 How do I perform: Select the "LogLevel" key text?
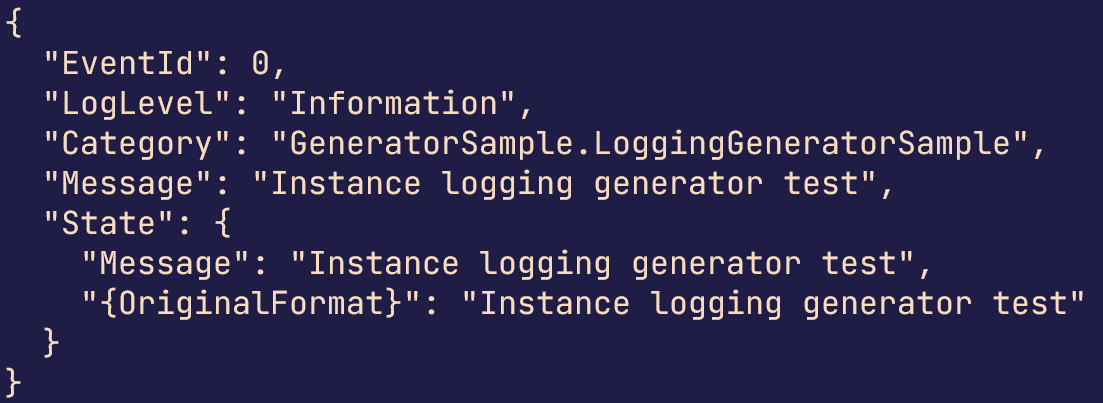(x=138, y=104)
